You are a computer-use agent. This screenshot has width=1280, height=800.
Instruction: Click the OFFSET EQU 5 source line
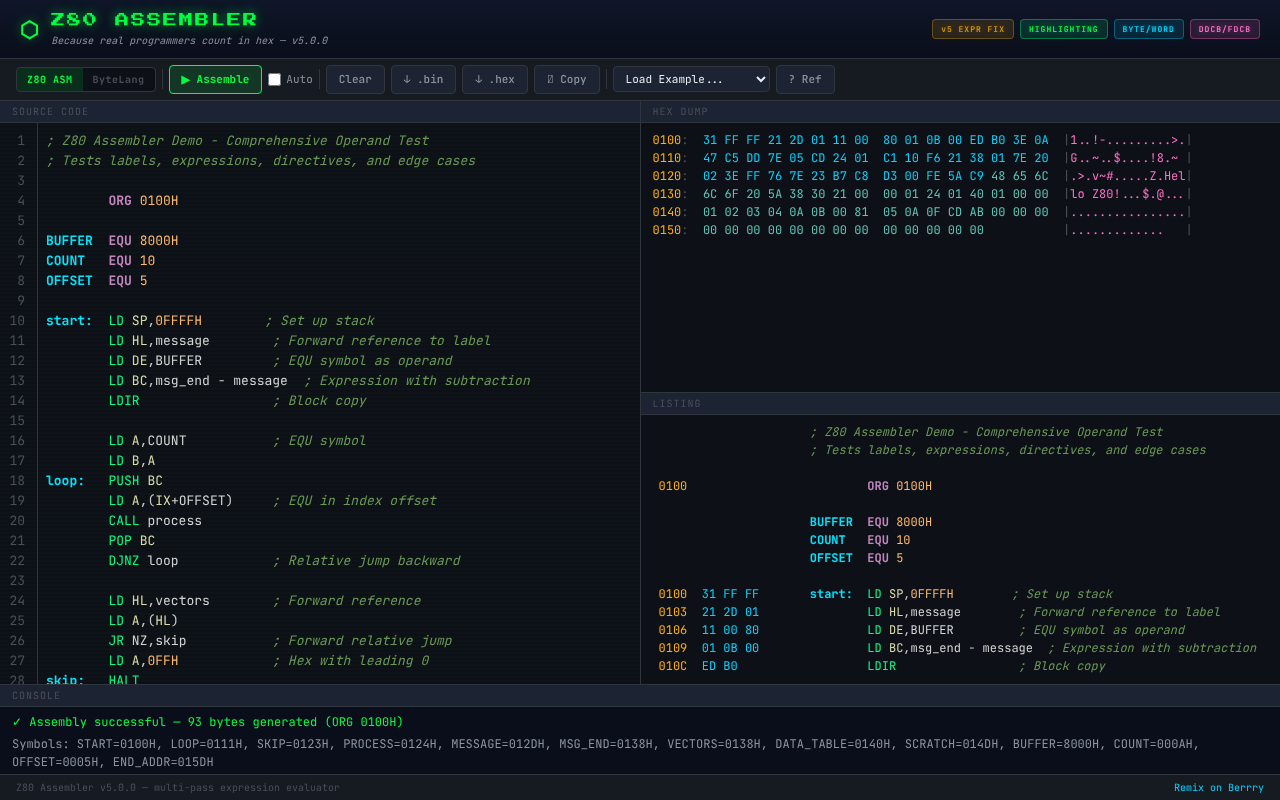(x=96, y=281)
